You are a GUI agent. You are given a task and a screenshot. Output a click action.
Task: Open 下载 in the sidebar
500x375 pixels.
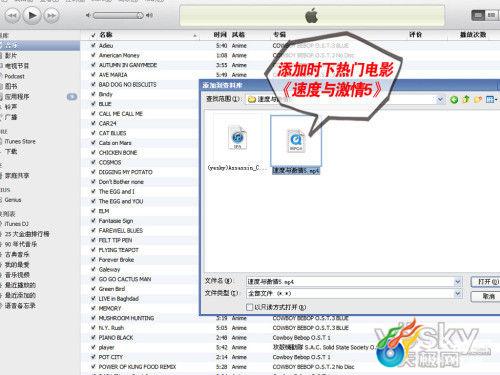click(x=11, y=151)
